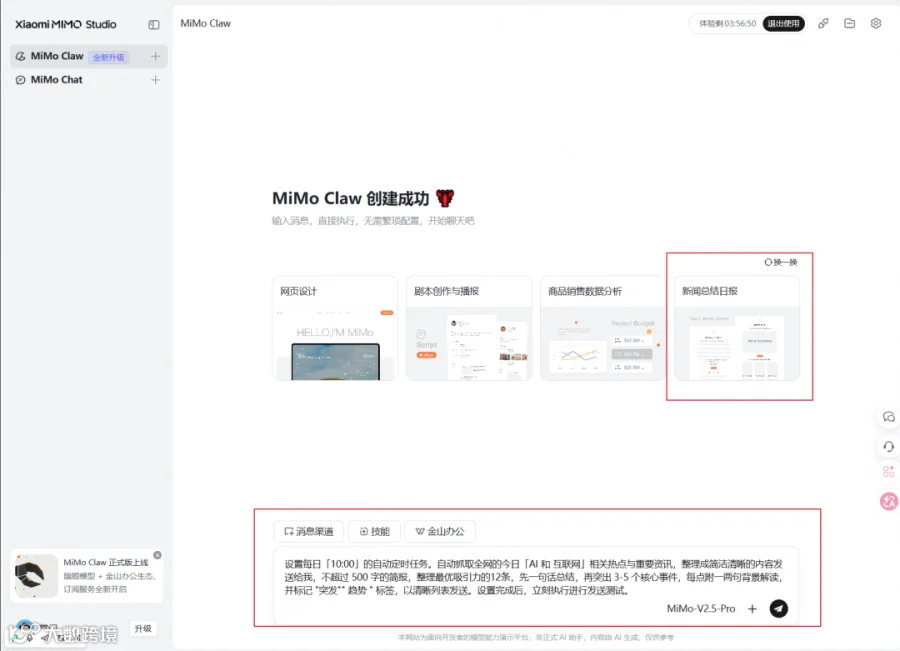Click the 消息渠道 button
This screenshot has height=651, width=900.
pos(309,532)
